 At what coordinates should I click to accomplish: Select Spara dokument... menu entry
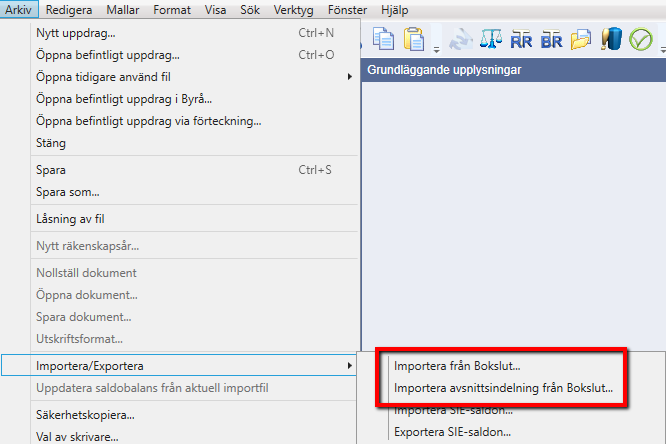pyautogui.click(x=195, y=317)
